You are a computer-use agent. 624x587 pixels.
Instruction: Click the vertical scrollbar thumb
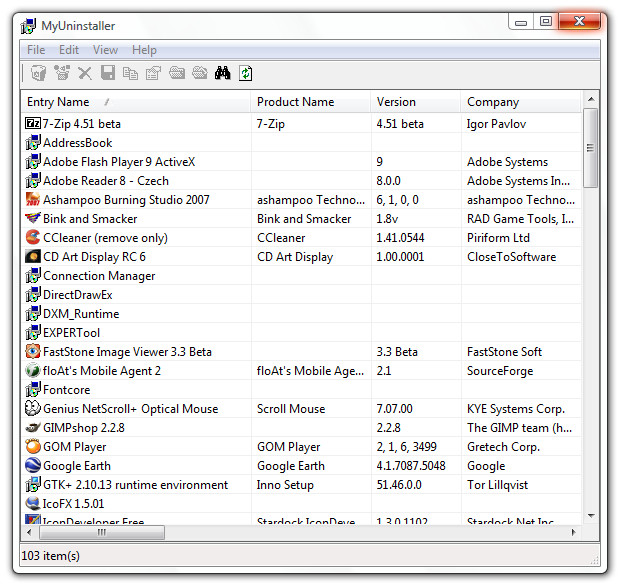pos(591,148)
